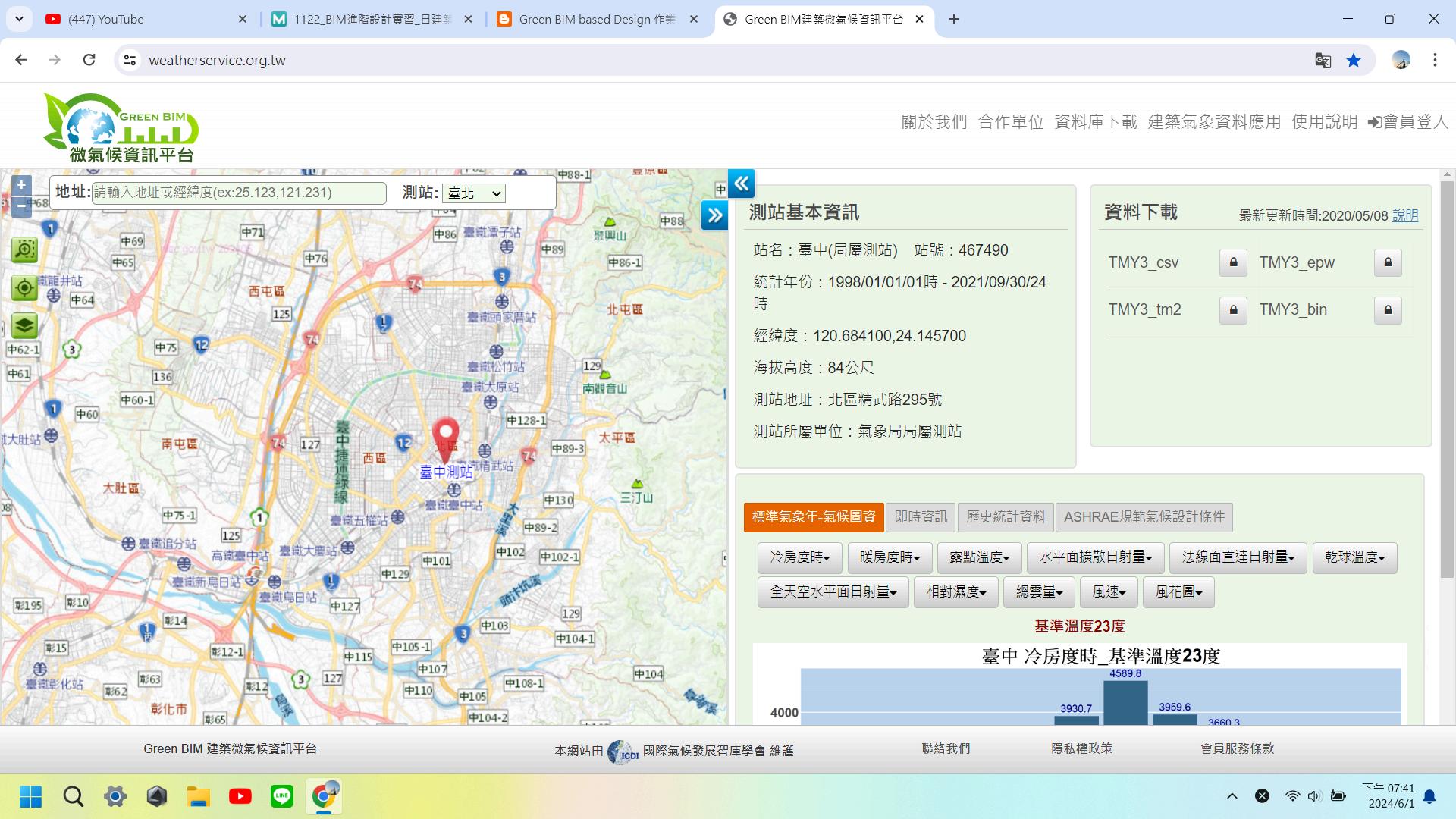This screenshot has width=1456, height=819.
Task: Open the map layers button
Action: pos(24,326)
